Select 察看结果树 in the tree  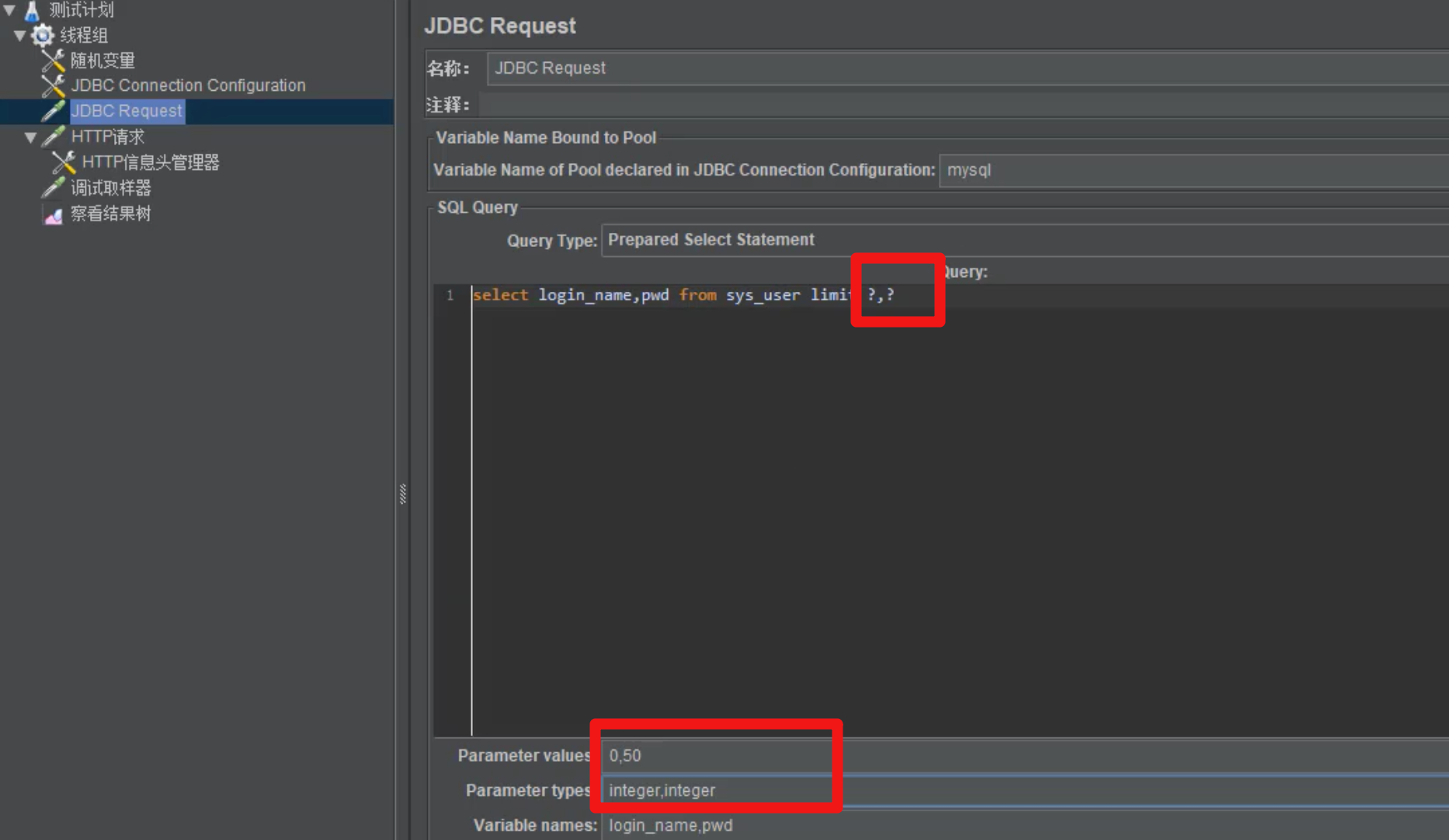pos(111,213)
